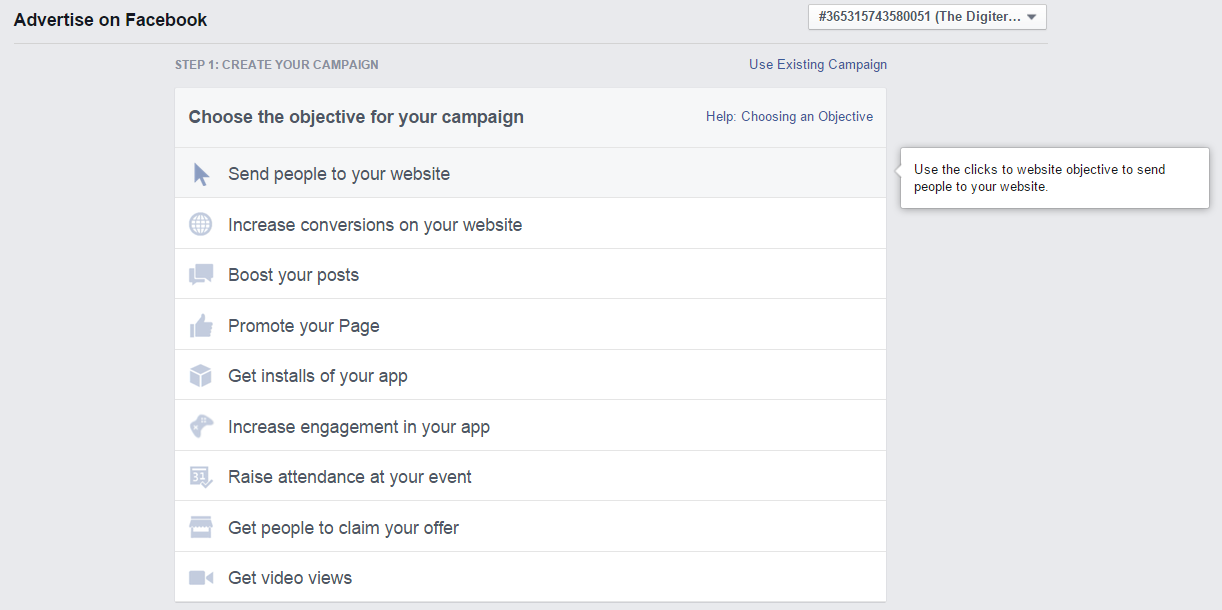Select 'Increase engagement in your app' objective

click(x=530, y=426)
